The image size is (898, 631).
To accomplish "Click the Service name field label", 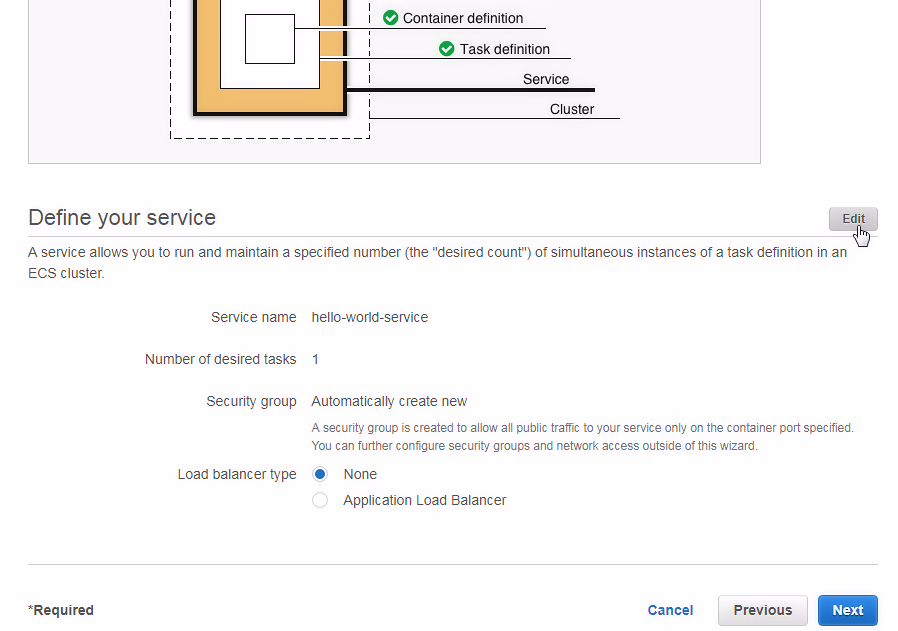I will point(253,317).
